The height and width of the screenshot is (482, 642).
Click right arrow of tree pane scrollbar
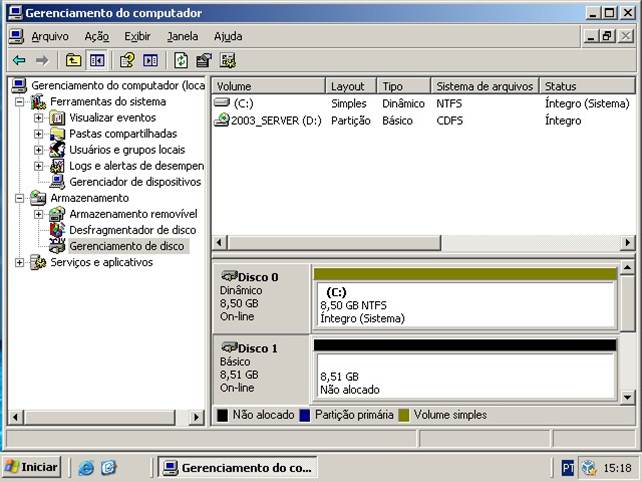click(x=197, y=417)
